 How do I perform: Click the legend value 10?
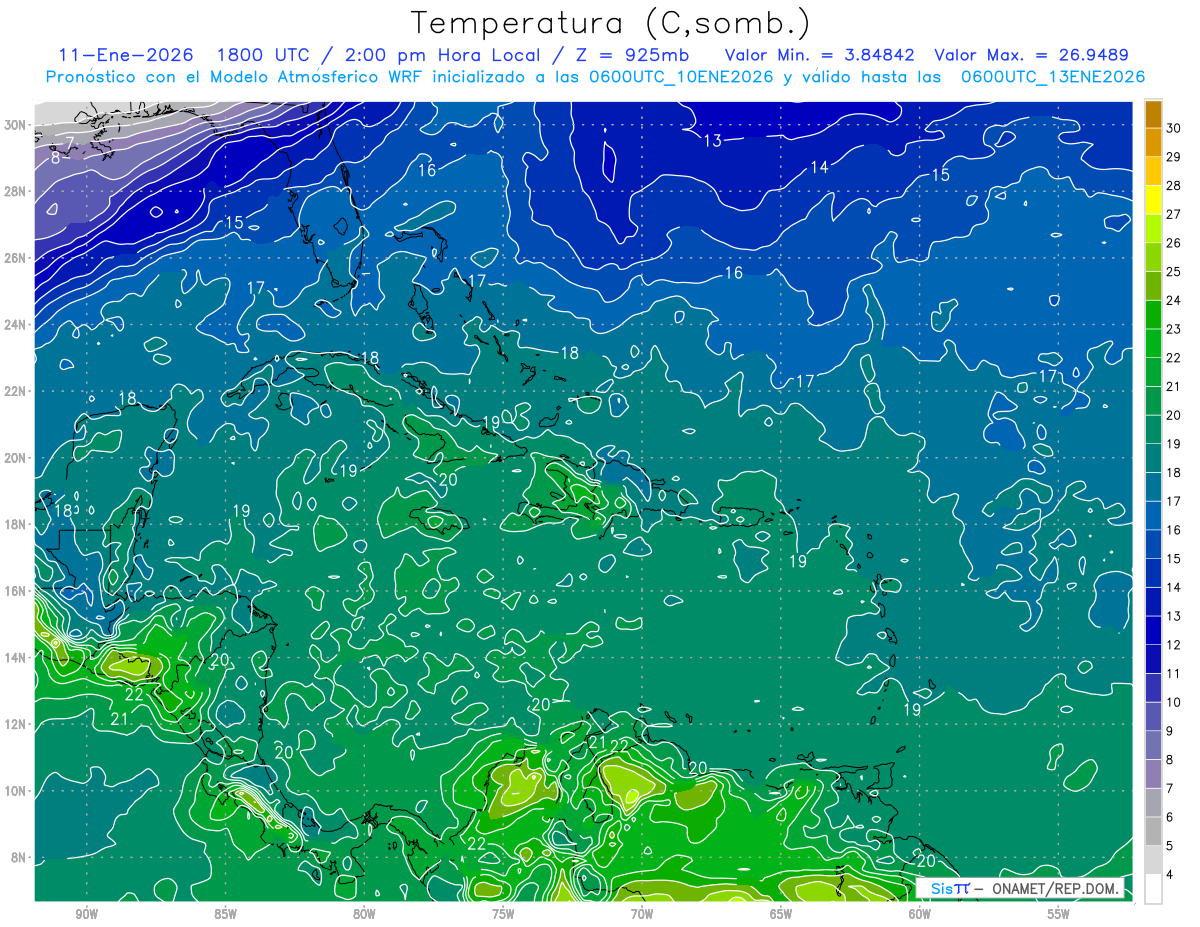coord(1174,703)
